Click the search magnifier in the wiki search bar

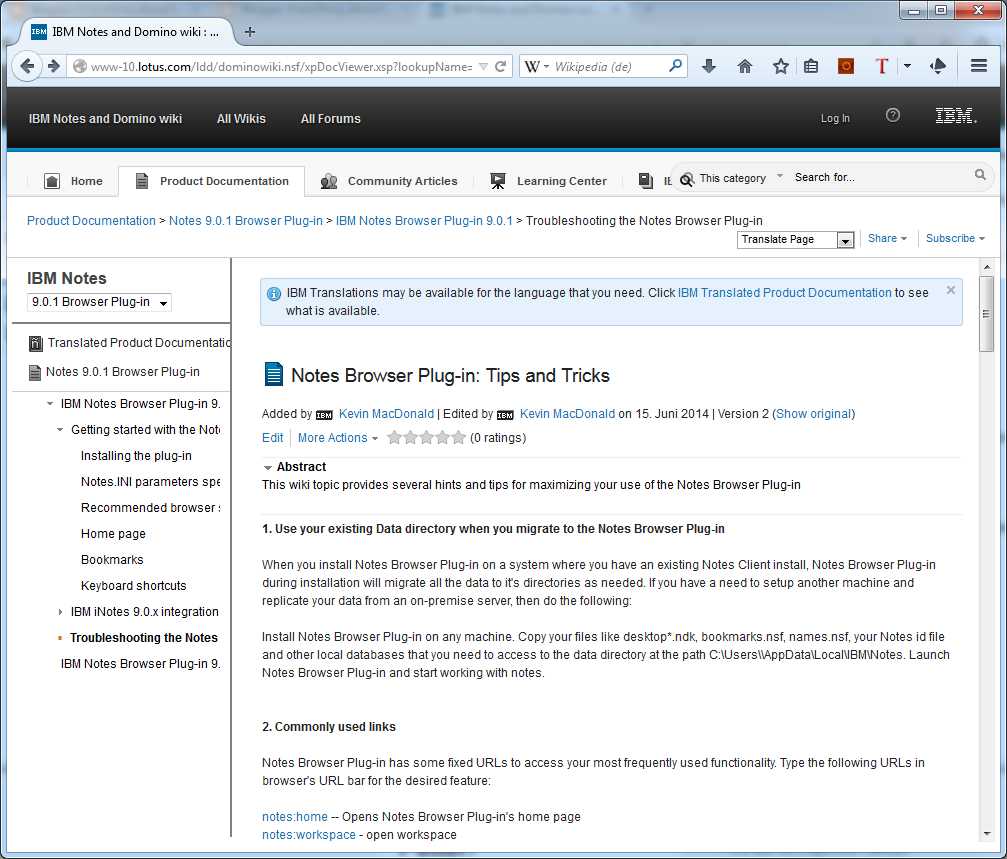[x=979, y=175]
